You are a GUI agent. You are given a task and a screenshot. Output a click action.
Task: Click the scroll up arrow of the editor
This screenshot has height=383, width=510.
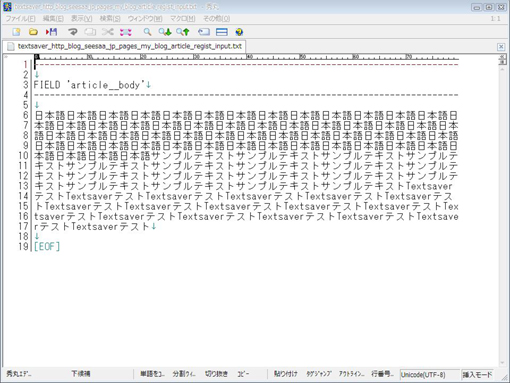pyautogui.click(x=502, y=70)
